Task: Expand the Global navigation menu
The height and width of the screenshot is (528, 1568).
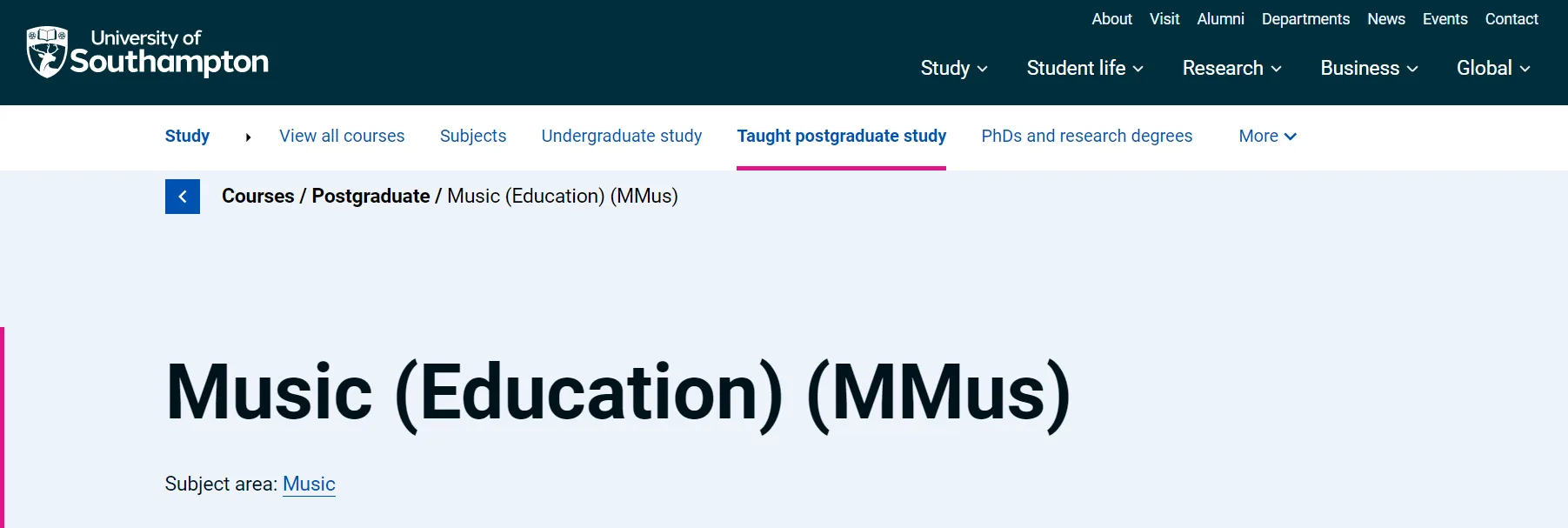Action: (x=1493, y=68)
